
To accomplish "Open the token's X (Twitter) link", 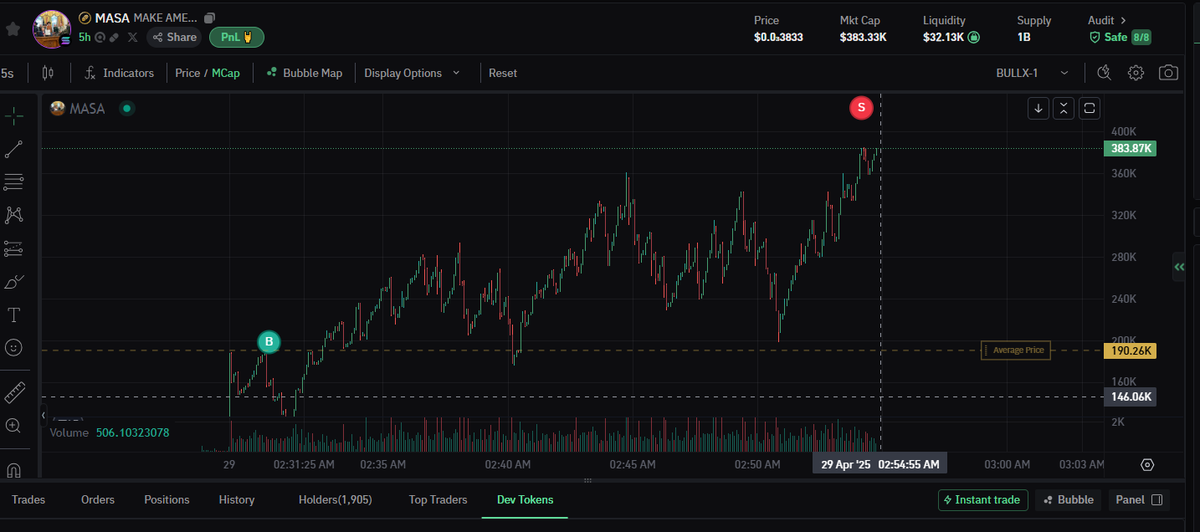I will pyautogui.click(x=133, y=37).
